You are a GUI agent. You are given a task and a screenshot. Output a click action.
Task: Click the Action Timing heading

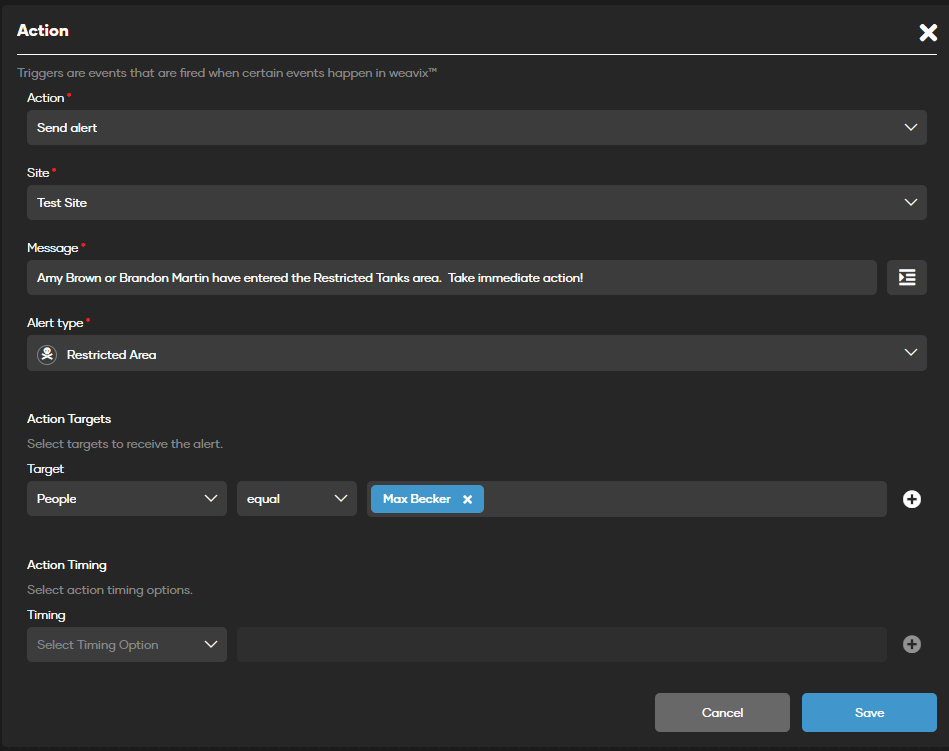pos(67,565)
